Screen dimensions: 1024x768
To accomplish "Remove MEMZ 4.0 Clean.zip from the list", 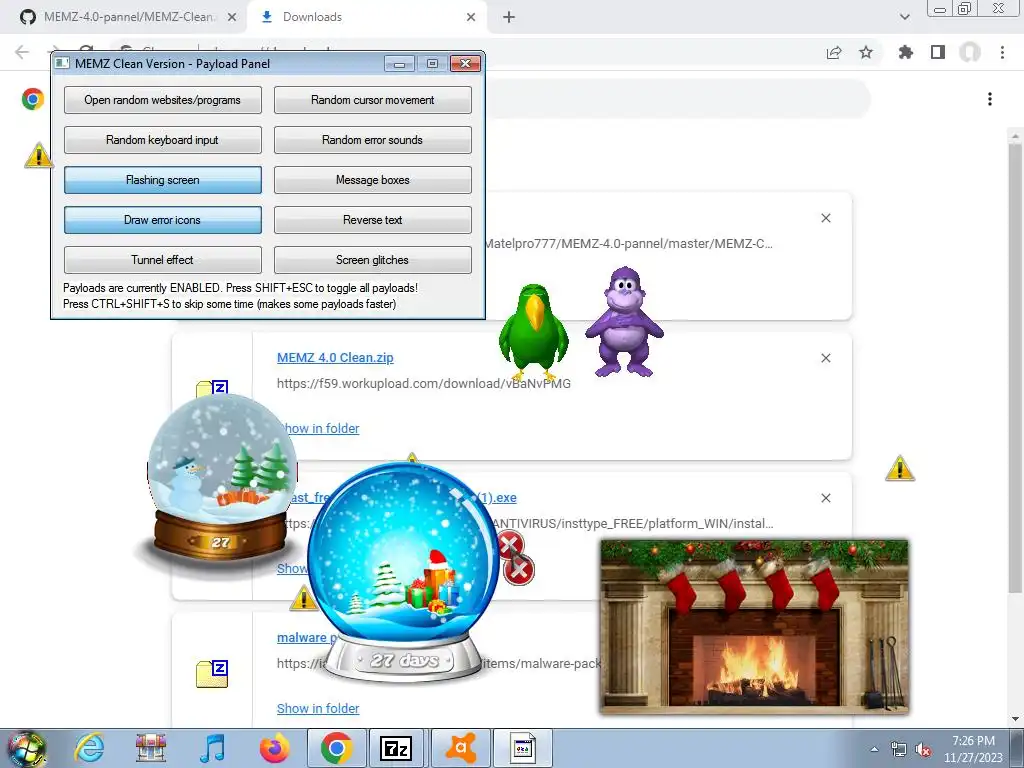I will [x=826, y=358].
